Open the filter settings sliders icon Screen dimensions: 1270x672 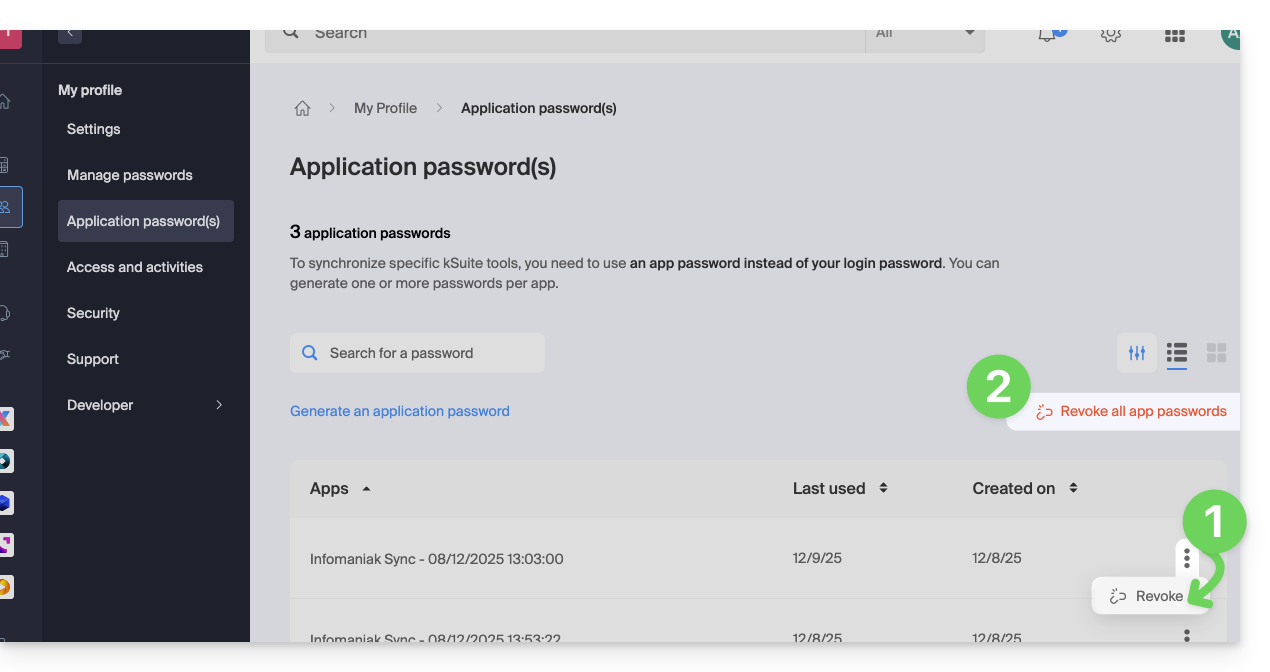1137,353
